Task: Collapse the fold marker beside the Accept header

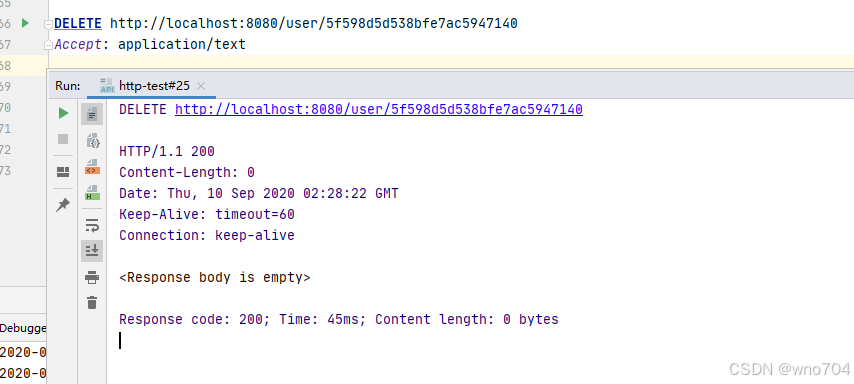Action: point(50,45)
